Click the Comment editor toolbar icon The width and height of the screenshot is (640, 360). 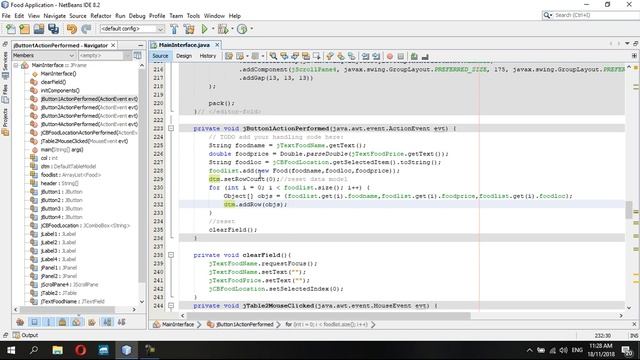414,56
